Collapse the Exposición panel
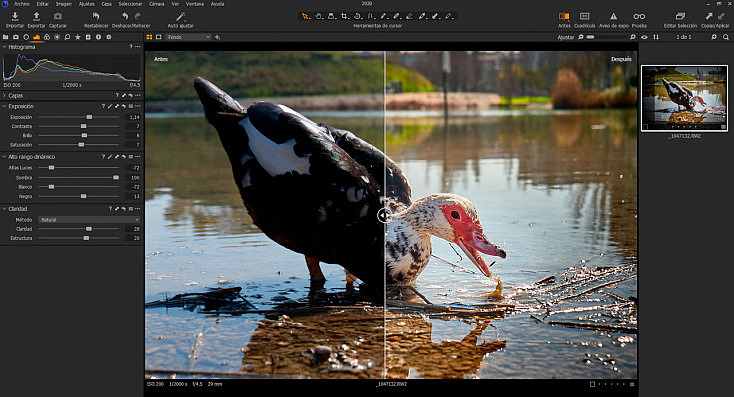This screenshot has height=397, width=734. 4,106
